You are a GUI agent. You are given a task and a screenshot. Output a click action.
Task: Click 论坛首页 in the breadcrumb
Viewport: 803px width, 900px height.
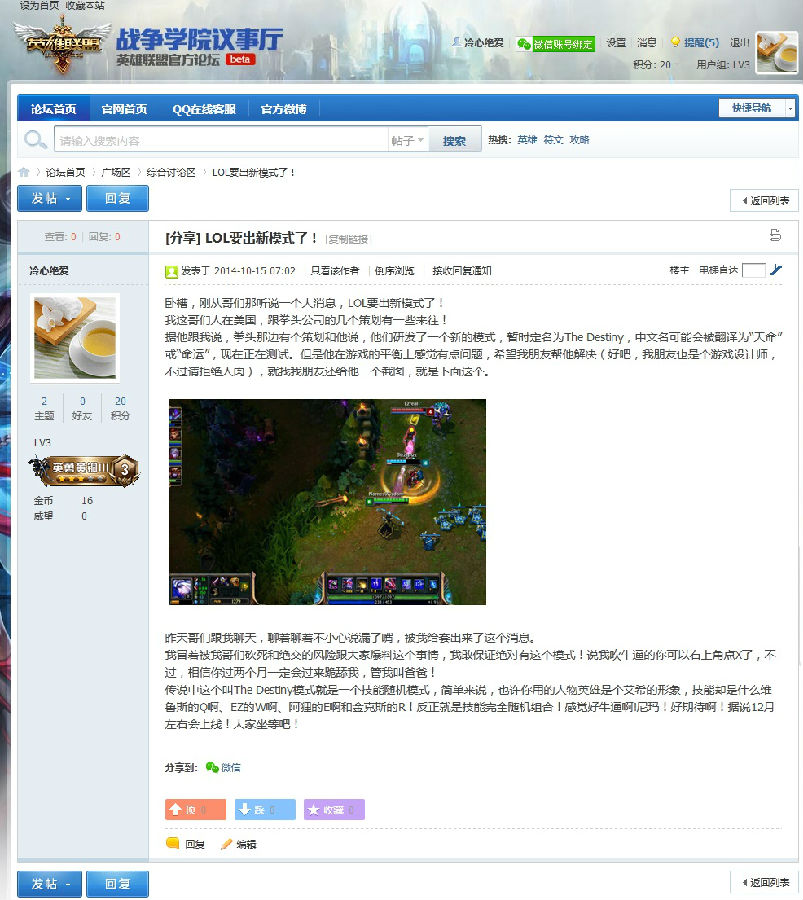[65, 172]
